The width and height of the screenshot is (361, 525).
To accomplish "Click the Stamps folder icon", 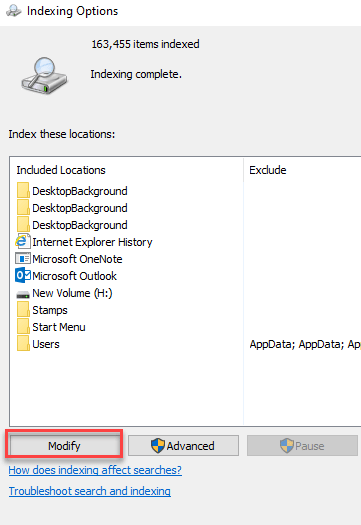I will pos(23,309).
